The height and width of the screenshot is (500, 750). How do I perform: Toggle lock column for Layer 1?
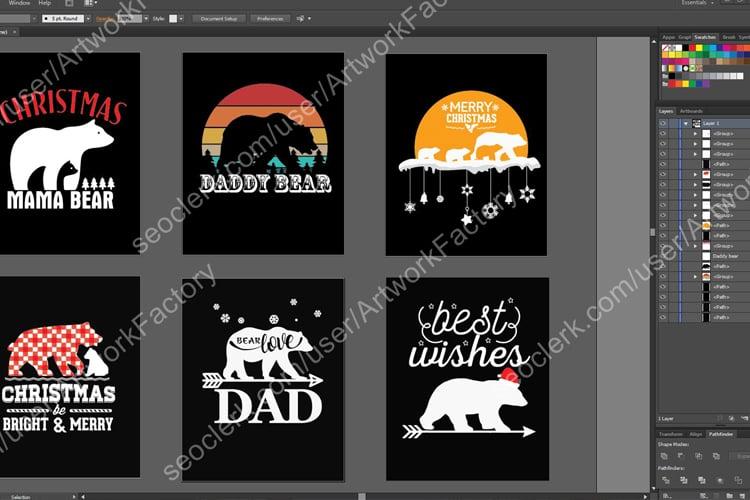pyautogui.click(x=673, y=123)
